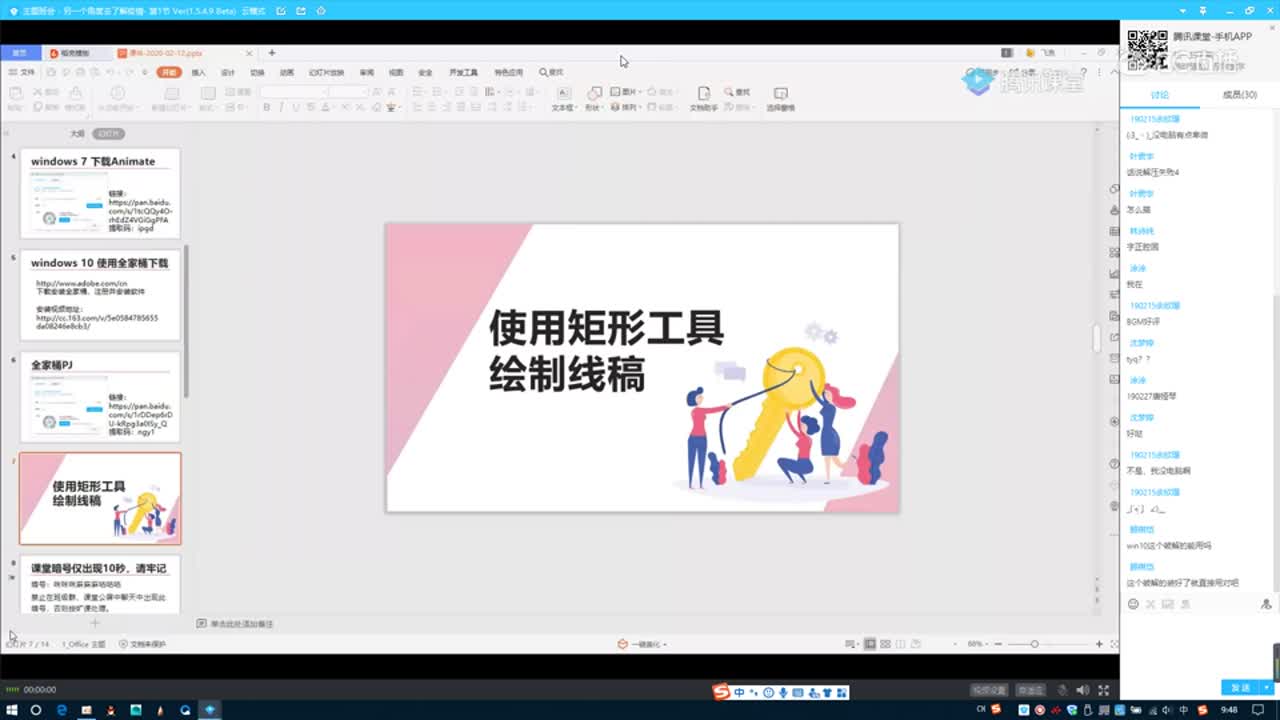Screen dimensions: 1280x720
Task: Click the speaker volume icon in player bar
Action: click(1082, 690)
